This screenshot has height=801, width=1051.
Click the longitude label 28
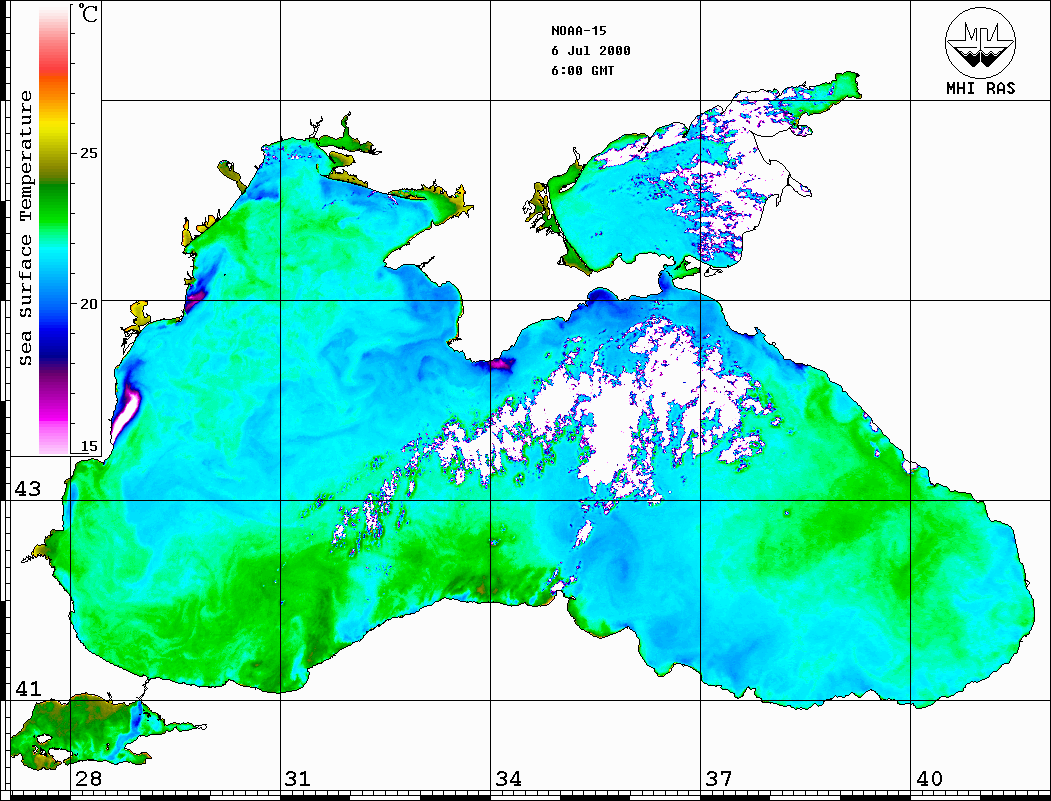click(88, 779)
